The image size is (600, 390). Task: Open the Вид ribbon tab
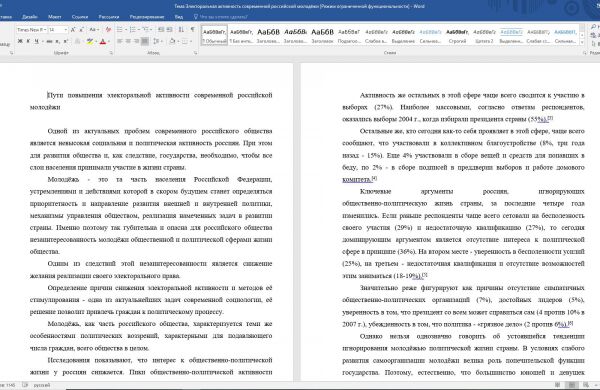pos(179,17)
